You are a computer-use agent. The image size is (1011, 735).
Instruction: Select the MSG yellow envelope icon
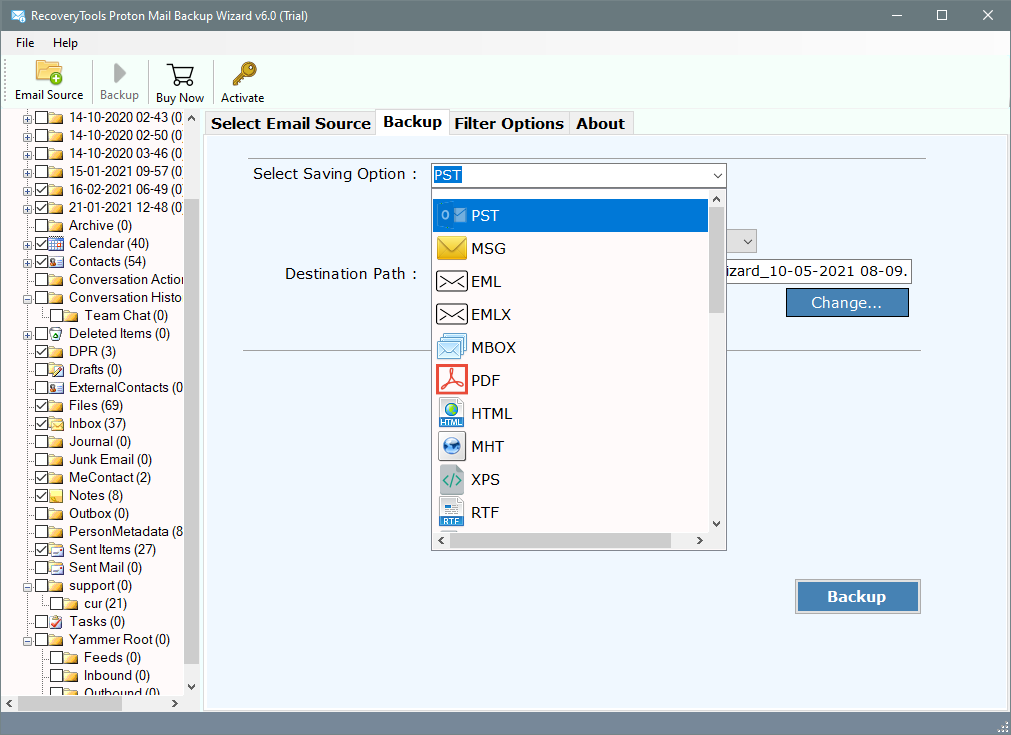tap(451, 248)
